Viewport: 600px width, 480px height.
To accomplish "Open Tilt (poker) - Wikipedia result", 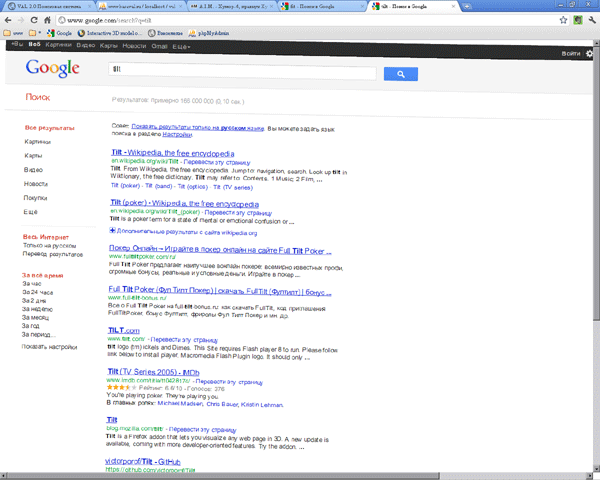I will tap(184, 203).
